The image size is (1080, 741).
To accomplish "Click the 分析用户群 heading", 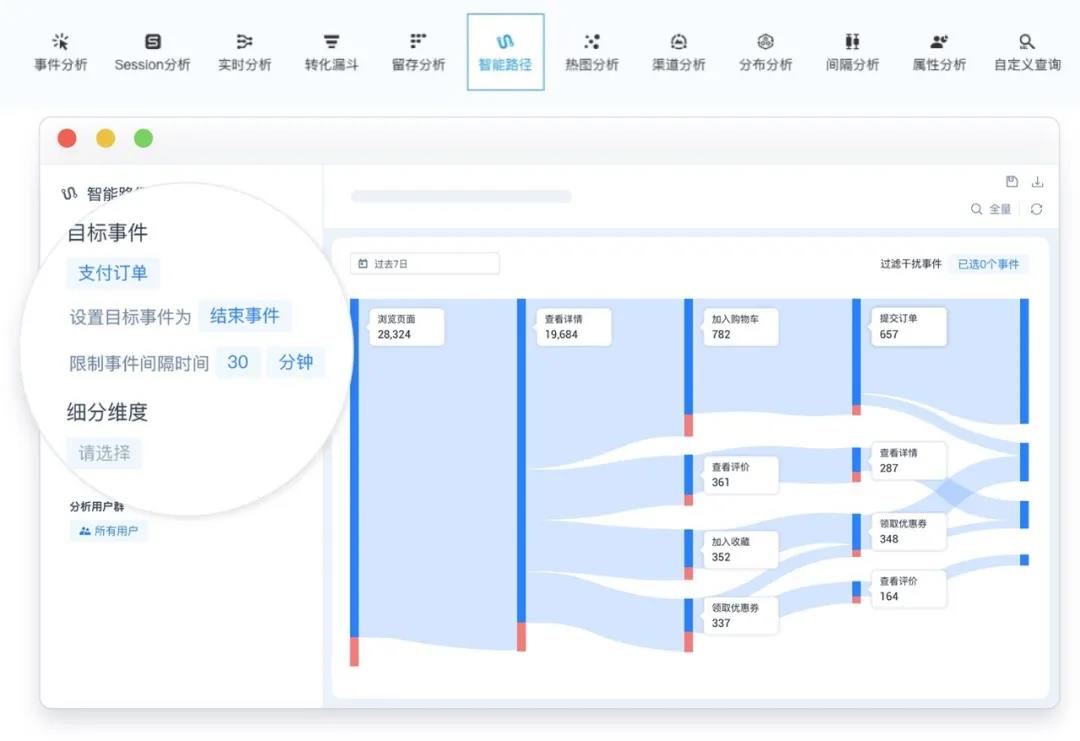I will 96,507.
